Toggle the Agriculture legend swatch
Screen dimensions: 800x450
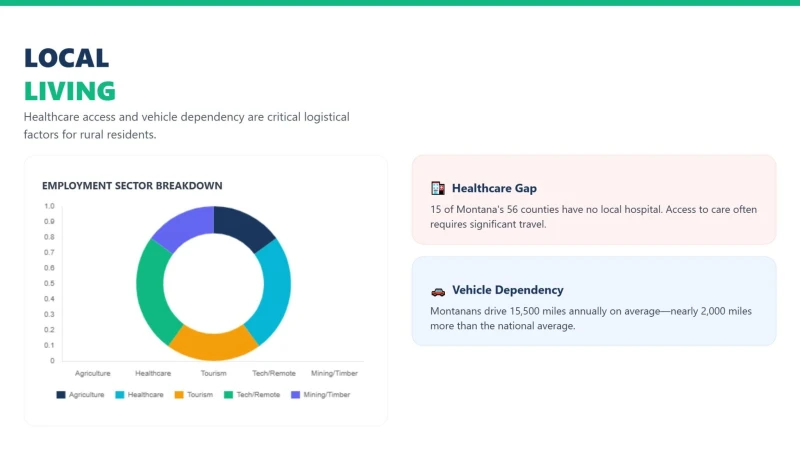[x=61, y=394]
